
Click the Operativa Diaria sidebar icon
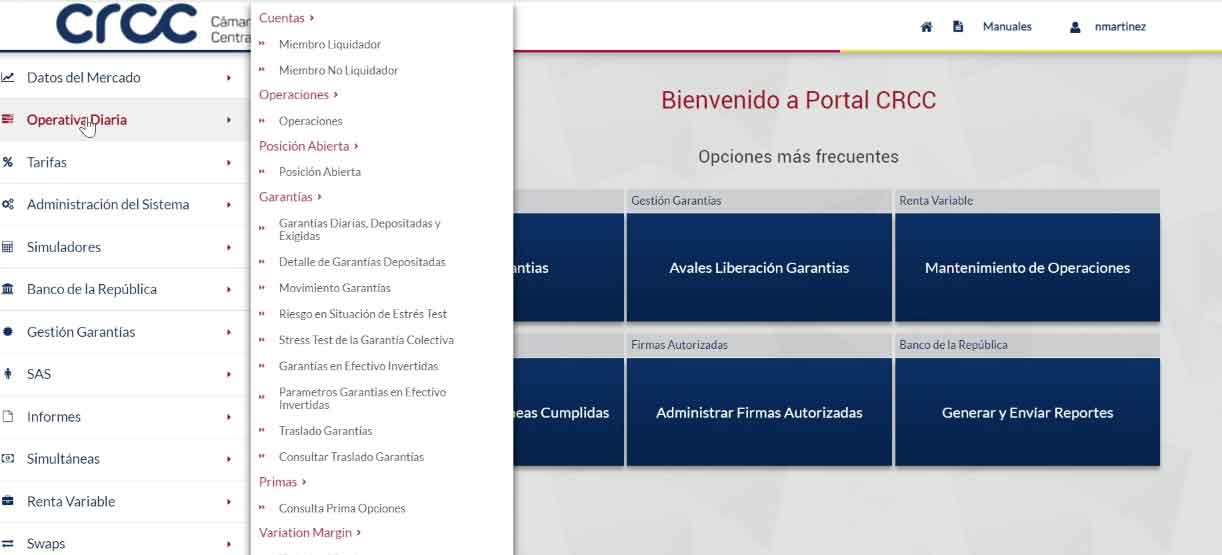pyautogui.click(x=7, y=120)
